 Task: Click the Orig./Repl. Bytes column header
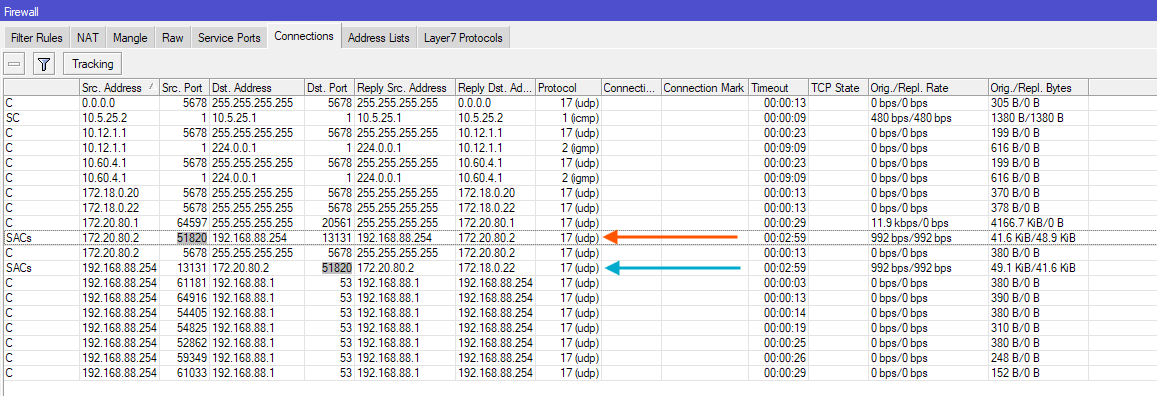click(1038, 88)
